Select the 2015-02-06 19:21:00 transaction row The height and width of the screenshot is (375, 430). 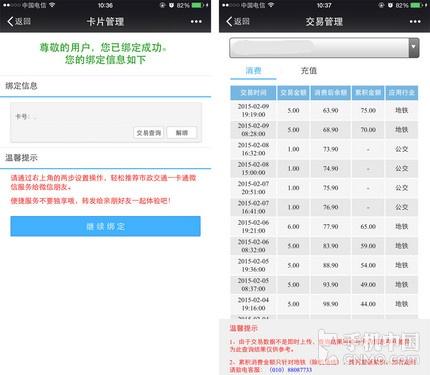pos(324,226)
